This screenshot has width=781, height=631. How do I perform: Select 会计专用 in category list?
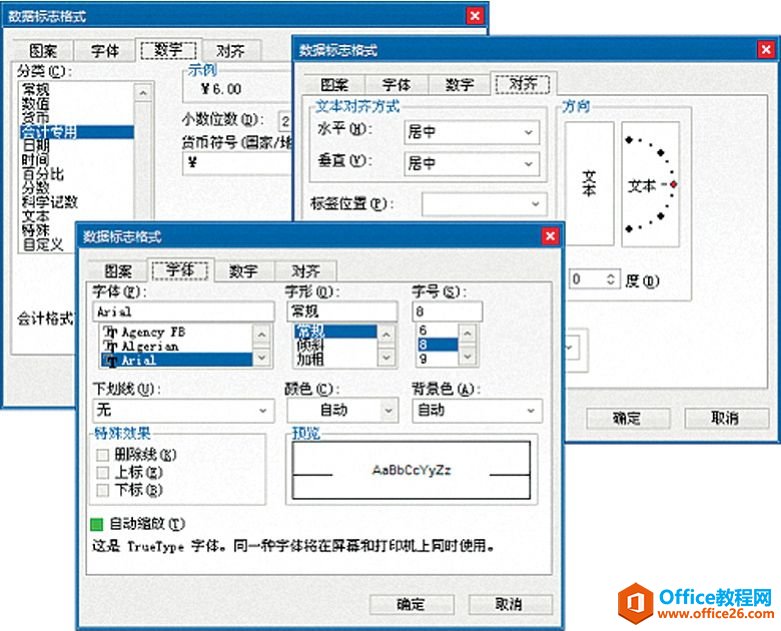pyautogui.click(x=77, y=132)
